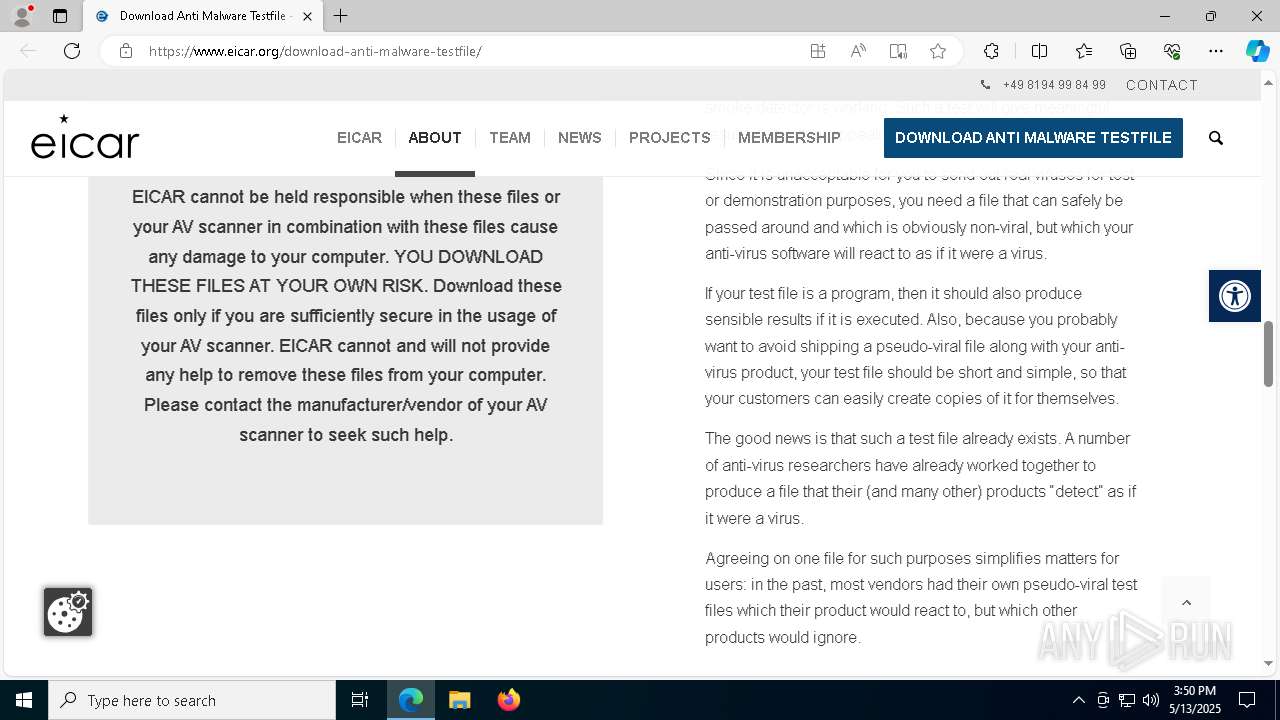Click DOWNLOAD ANTI MALWARE TESTFILE button
Image resolution: width=1280 pixels, height=720 pixels.
(1033, 138)
